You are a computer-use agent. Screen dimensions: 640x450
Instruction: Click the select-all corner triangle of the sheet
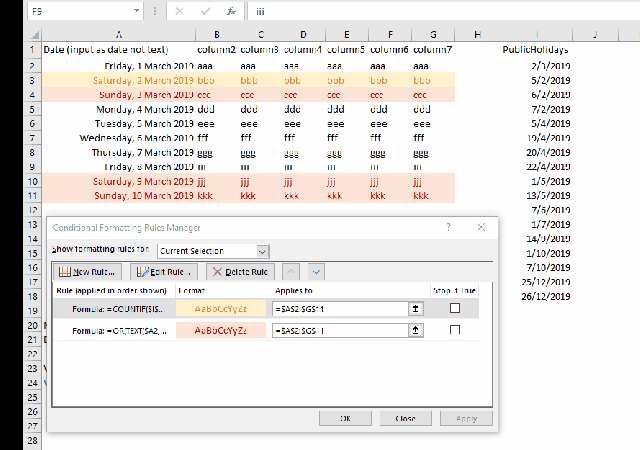[35, 35]
